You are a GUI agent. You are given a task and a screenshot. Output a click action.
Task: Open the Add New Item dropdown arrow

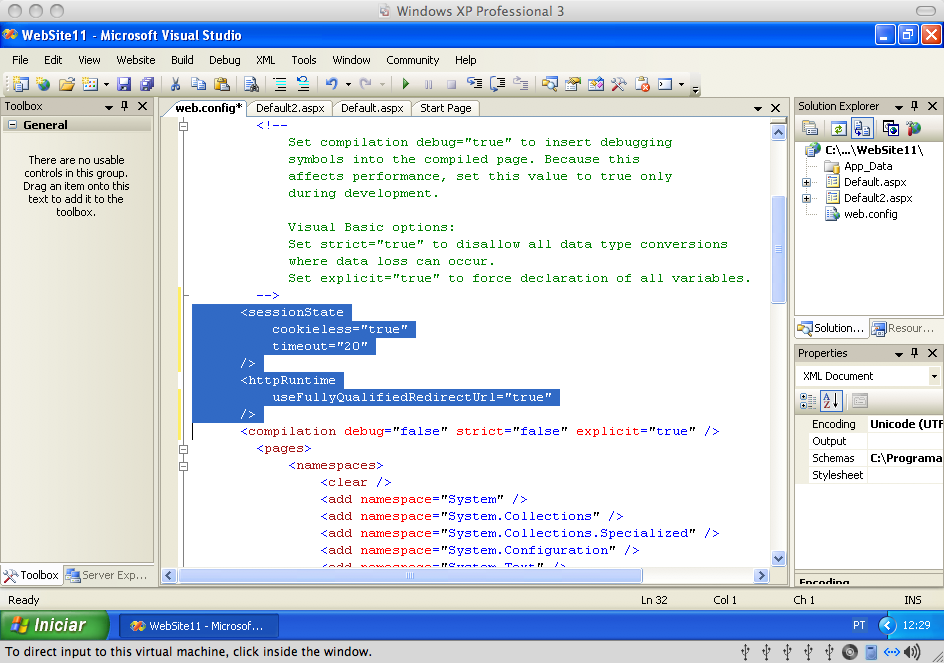tap(106, 84)
